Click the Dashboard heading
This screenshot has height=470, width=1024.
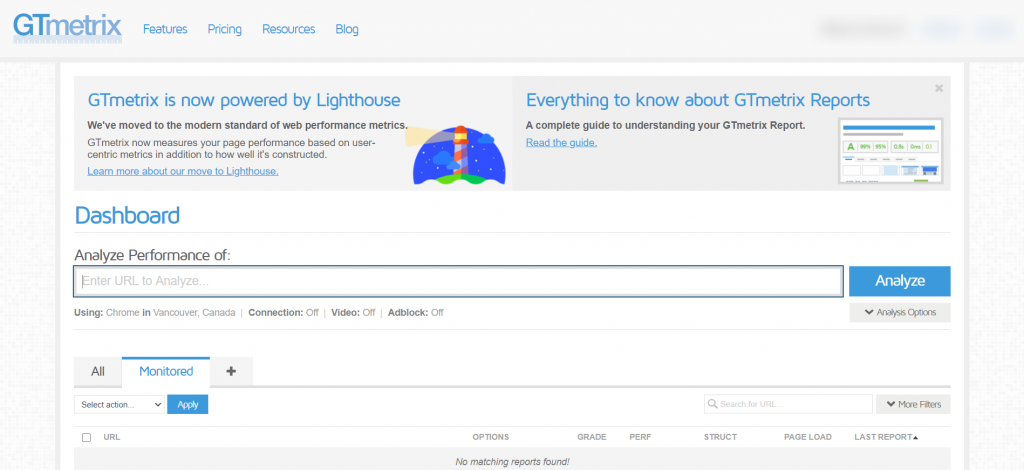pyautogui.click(x=127, y=215)
